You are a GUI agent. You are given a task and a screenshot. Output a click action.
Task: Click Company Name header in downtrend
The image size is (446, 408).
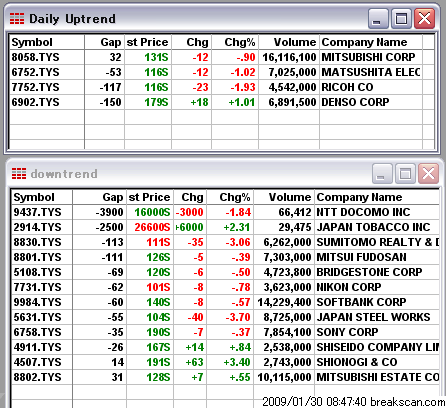pos(377,197)
